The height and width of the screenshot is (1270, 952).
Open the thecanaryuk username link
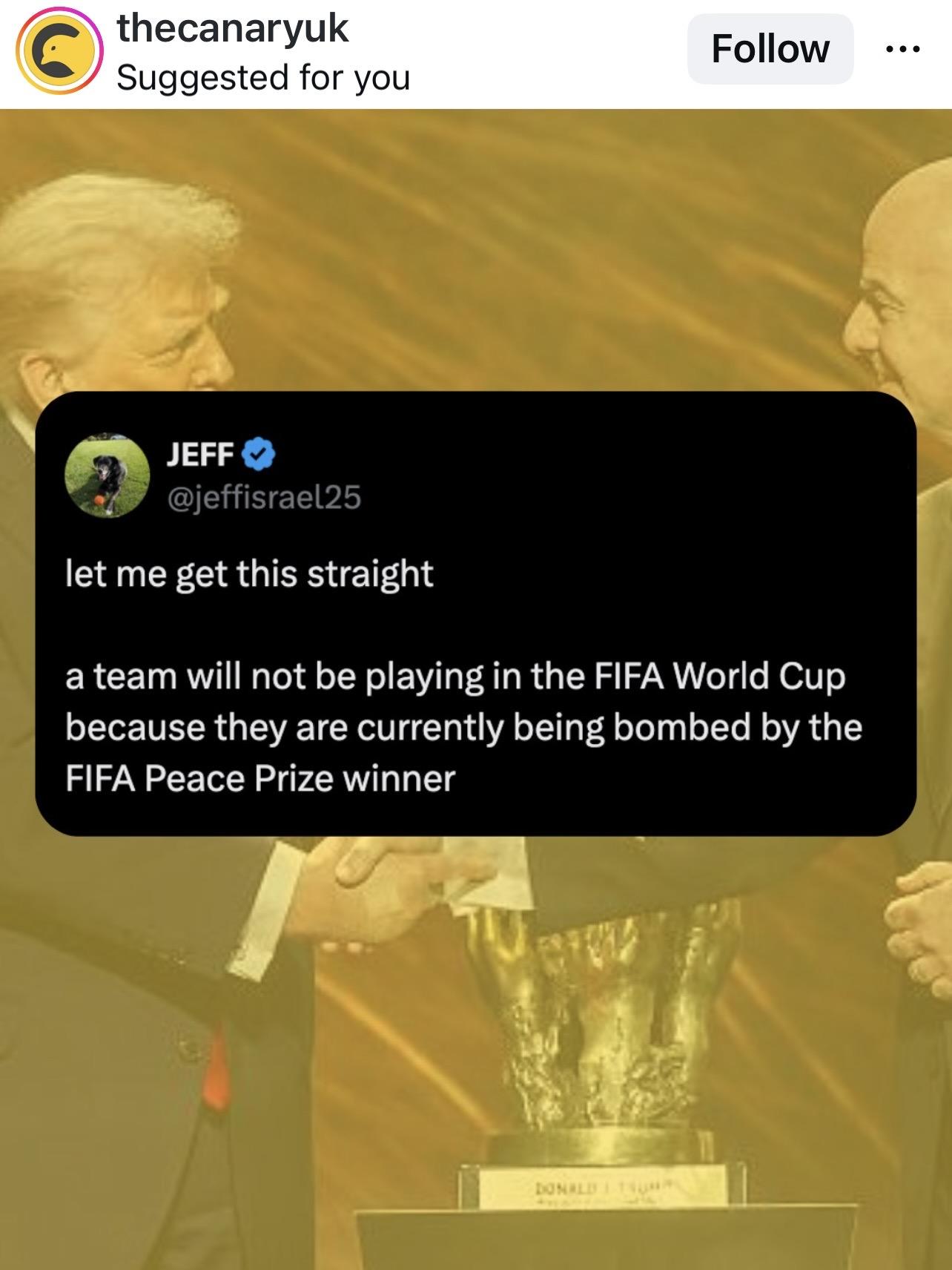(x=232, y=28)
